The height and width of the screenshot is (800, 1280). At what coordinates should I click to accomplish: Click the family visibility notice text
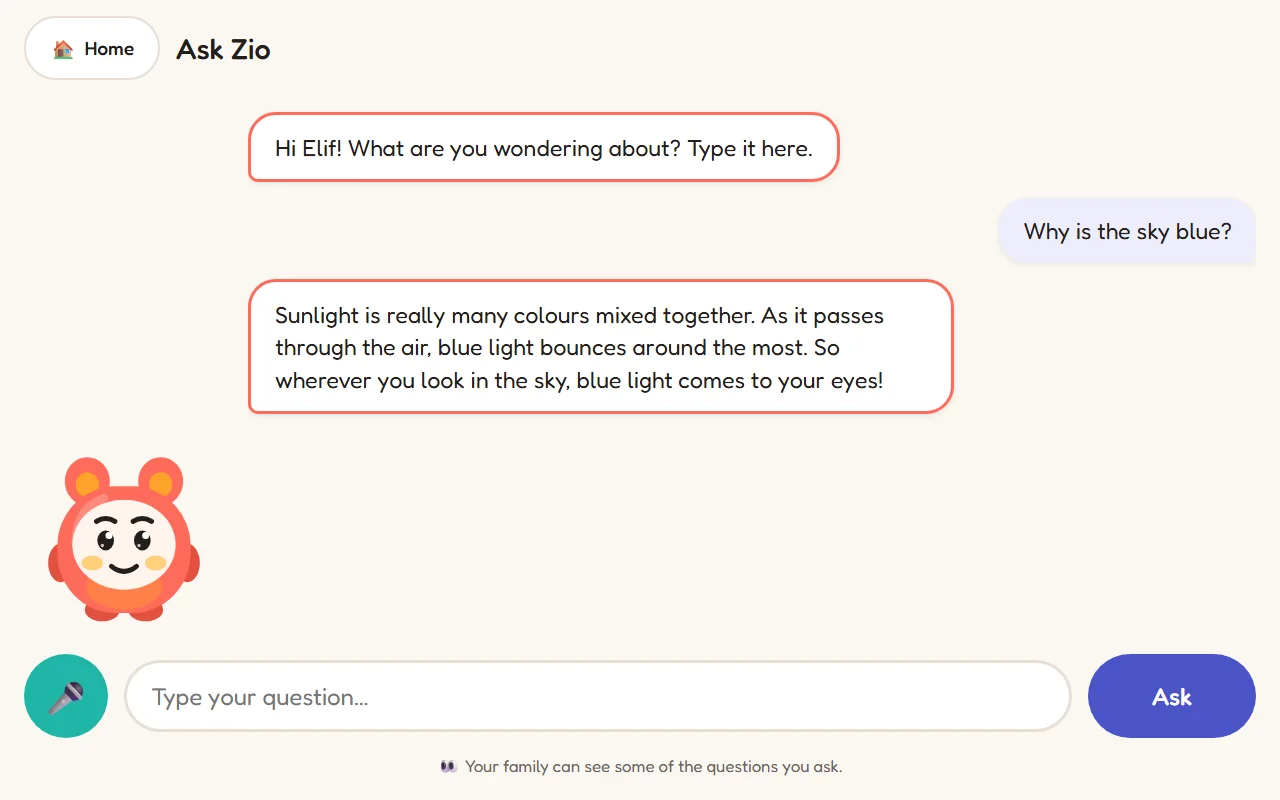[x=654, y=767]
